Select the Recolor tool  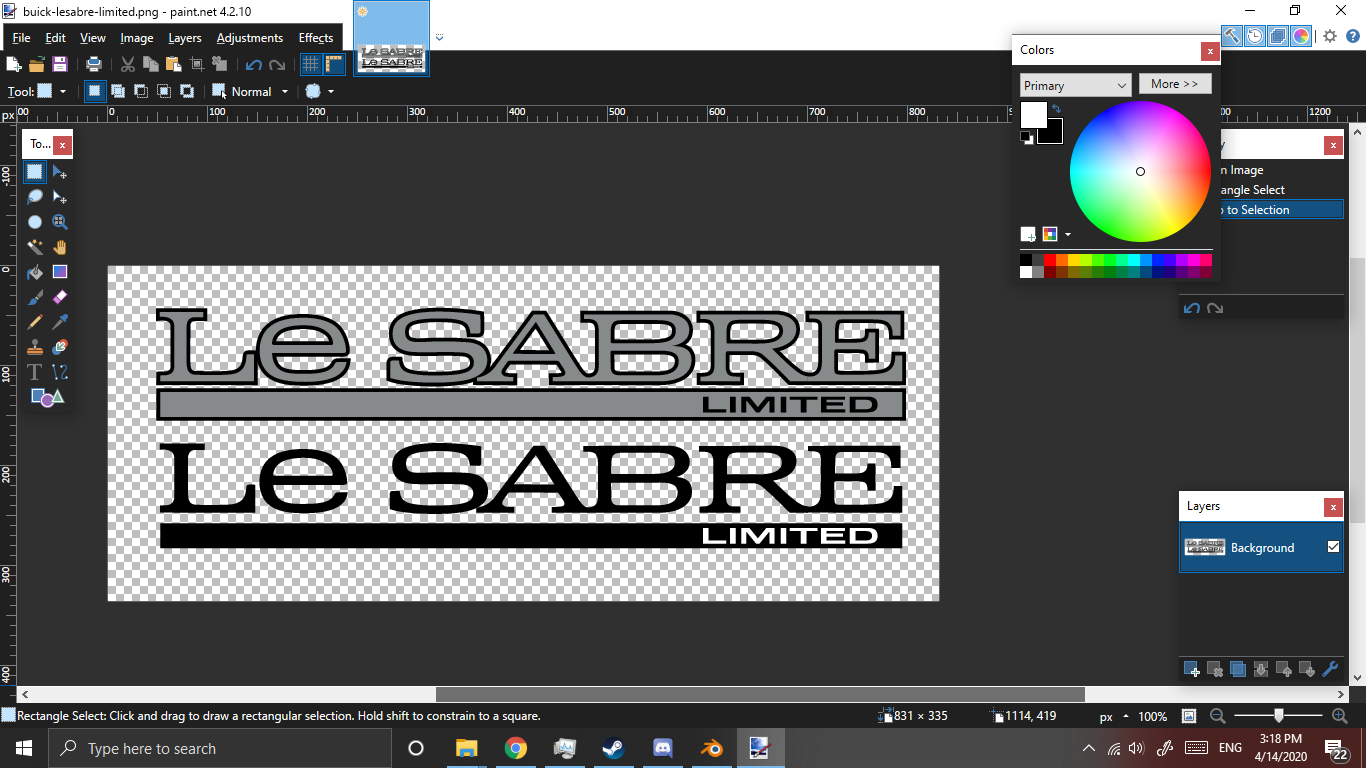point(60,347)
